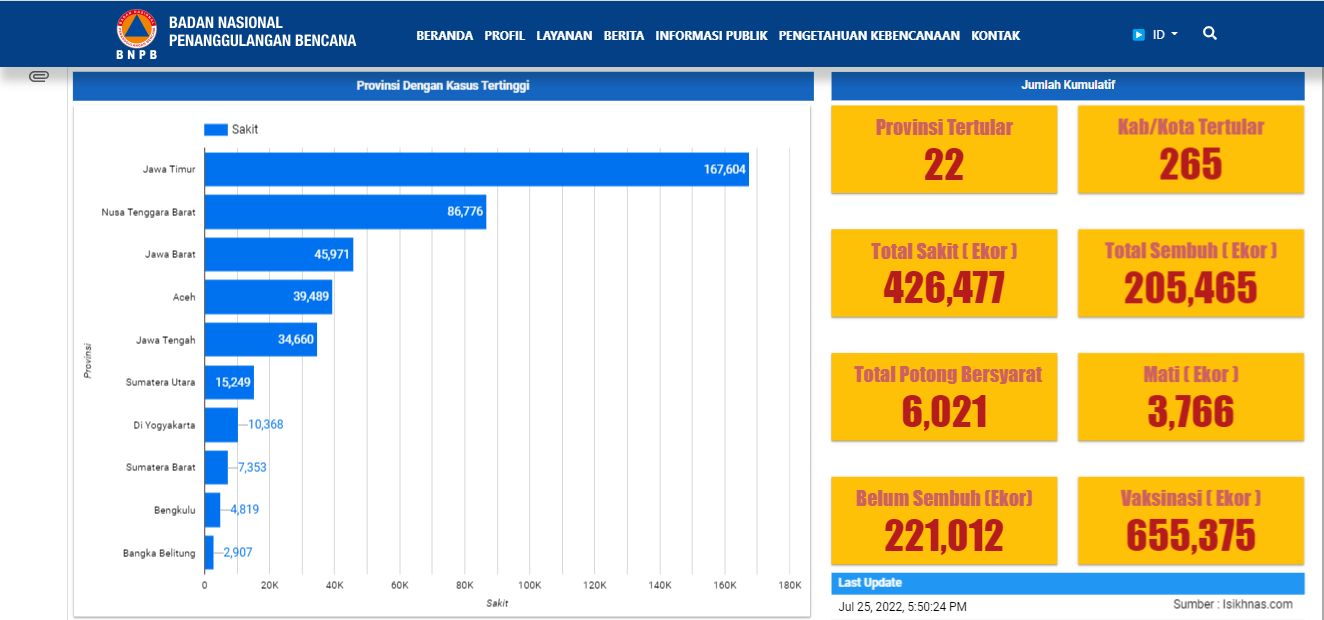Click Badan Nasional Penanggulangan Bencana title
Screen dimensions: 1324x620
[262, 32]
